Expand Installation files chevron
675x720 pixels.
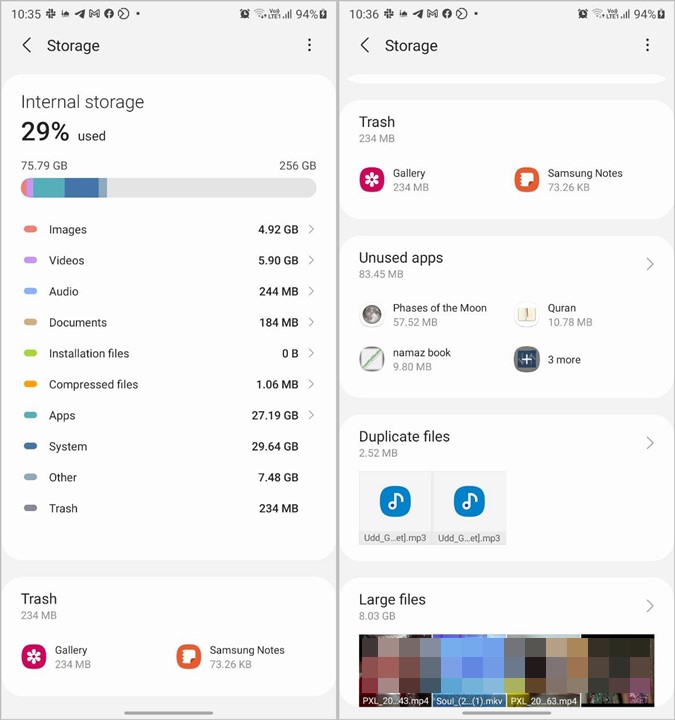point(311,353)
